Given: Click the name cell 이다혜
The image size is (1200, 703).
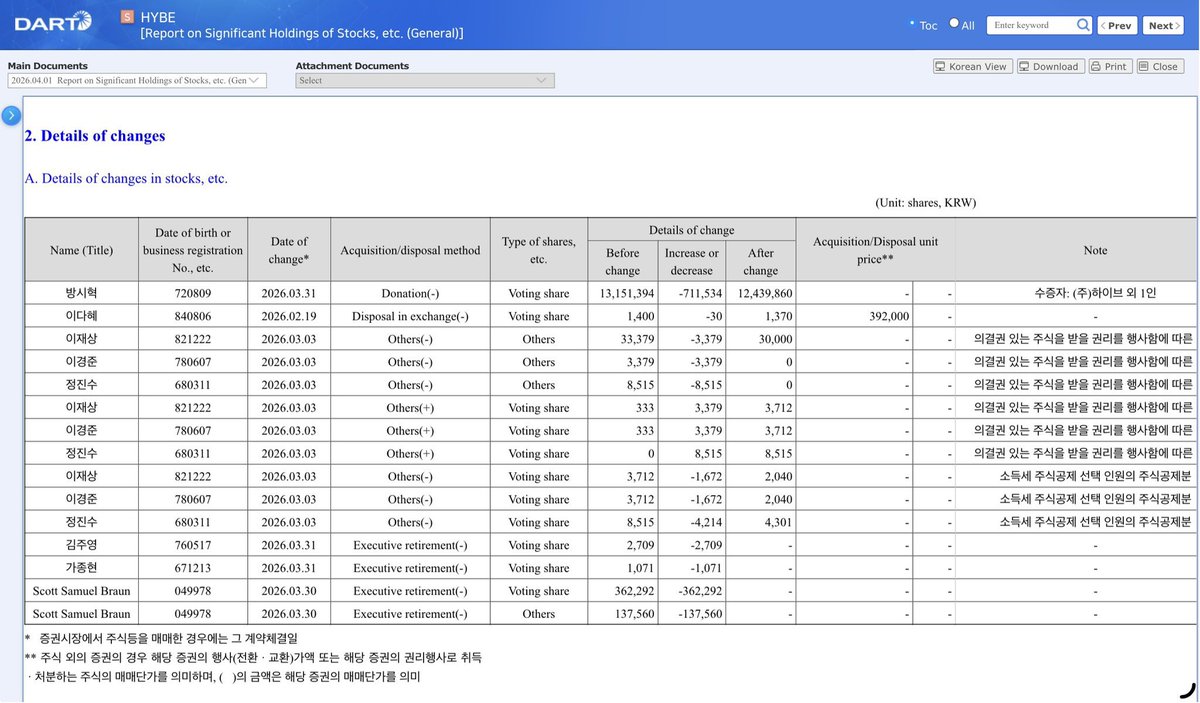Looking at the screenshot, I should coord(81,316).
